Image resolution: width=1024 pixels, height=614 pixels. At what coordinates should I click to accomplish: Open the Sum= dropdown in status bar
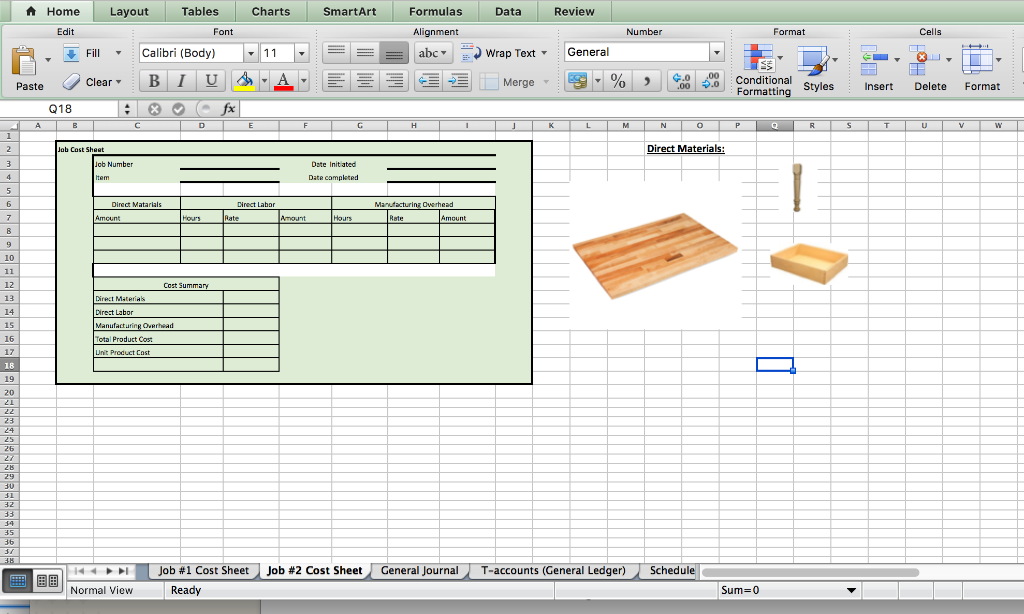click(851, 590)
